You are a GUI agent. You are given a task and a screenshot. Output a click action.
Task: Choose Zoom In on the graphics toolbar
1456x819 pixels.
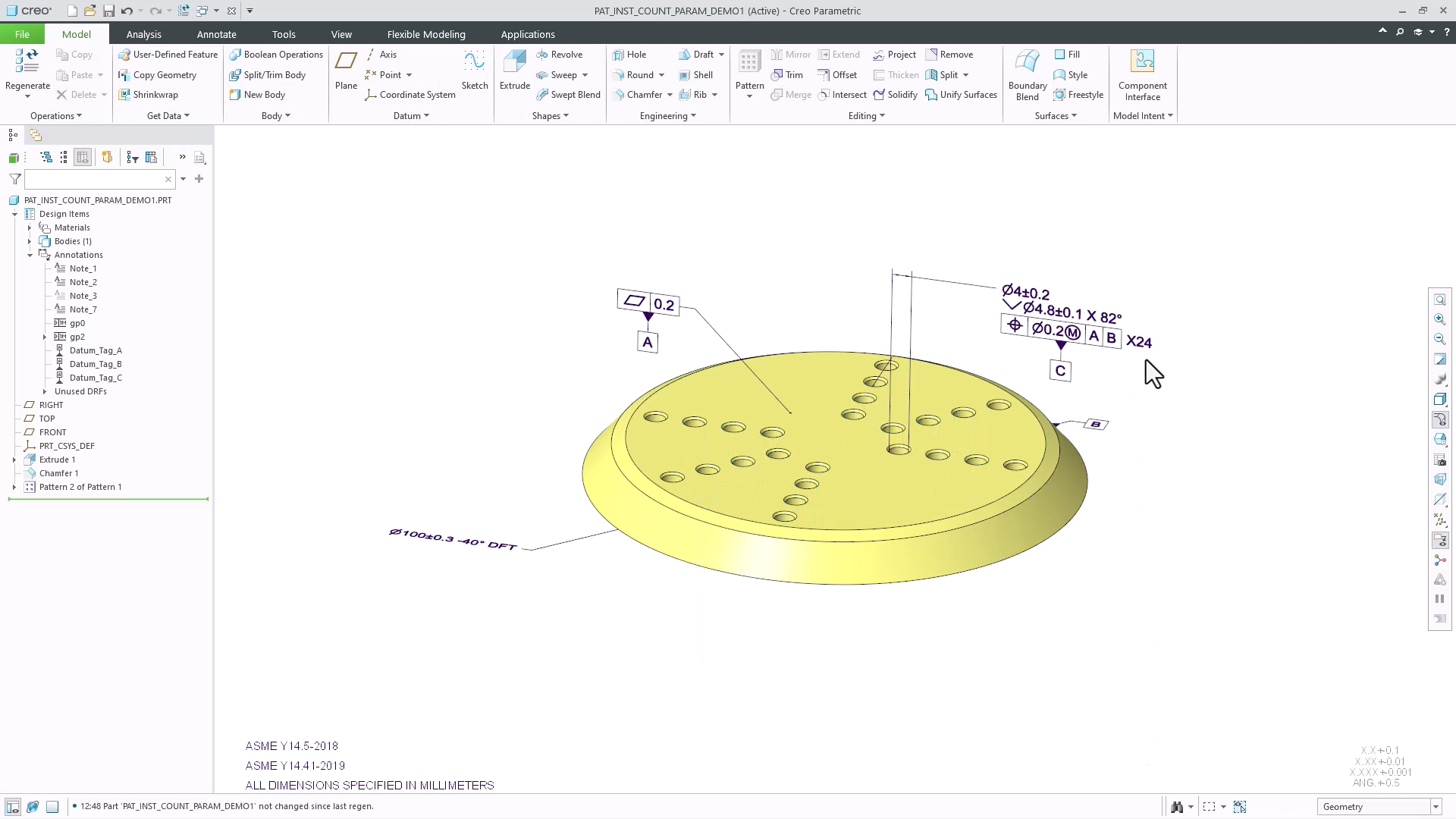(1440, 319)
